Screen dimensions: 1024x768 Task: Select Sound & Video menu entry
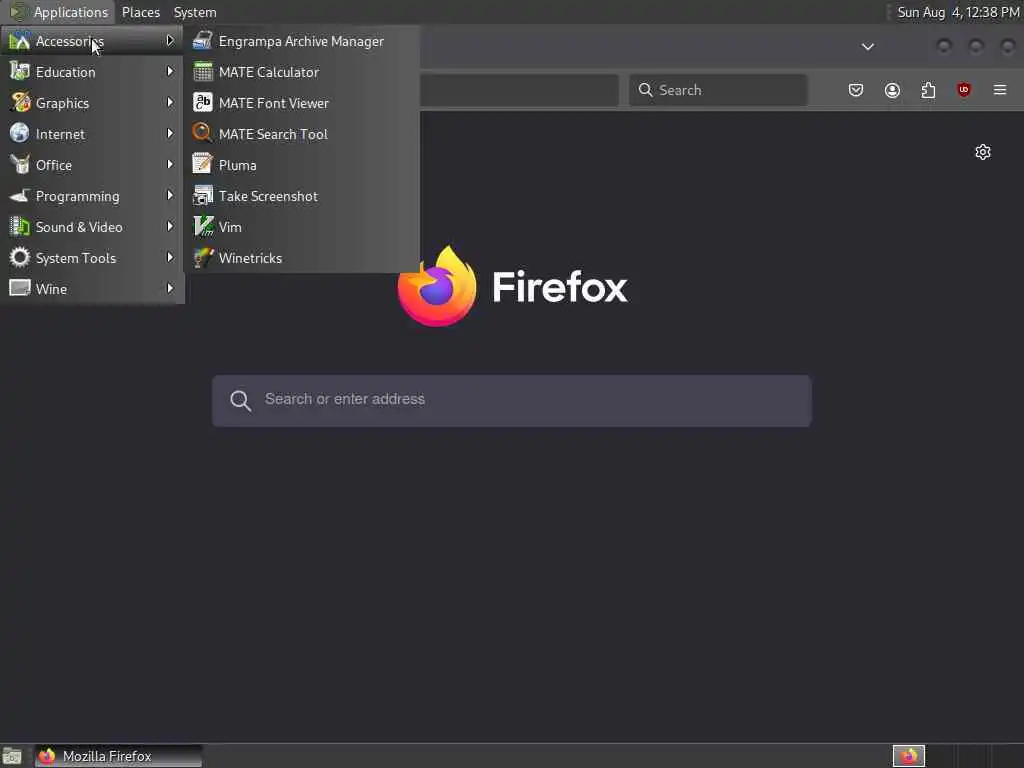click(x=92, y=227)
